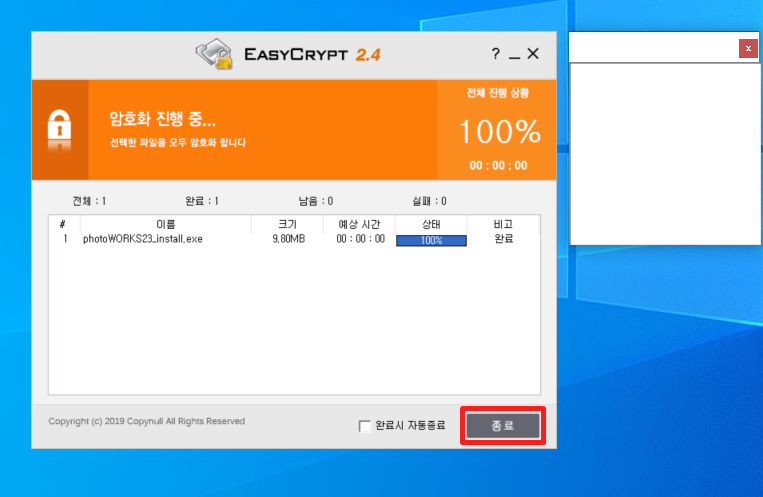The height and width of the screenshot is (497, 763).
Task: Click the 예상 시간 column header
Action: coord(359,224)
